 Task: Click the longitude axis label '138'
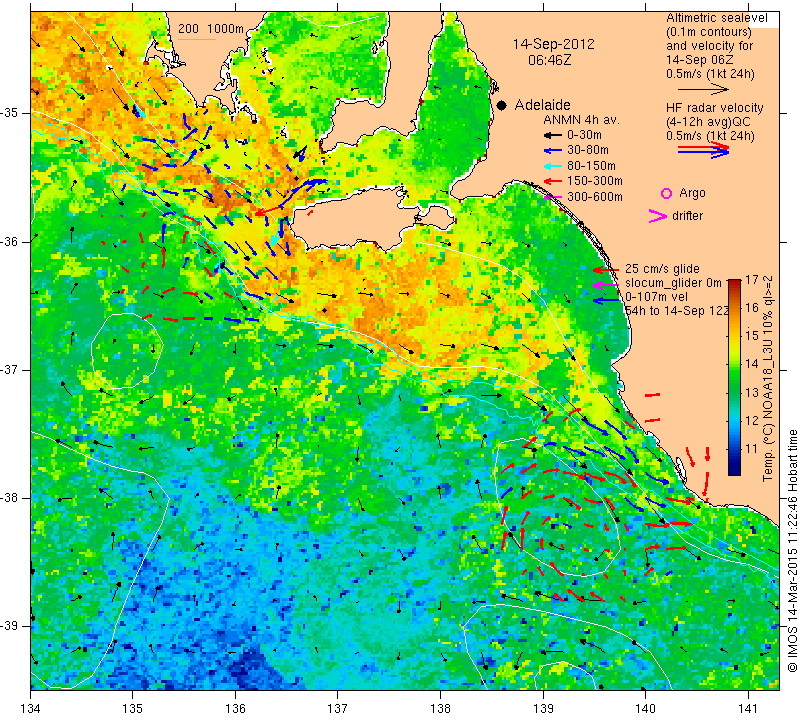(x=440, y=708)
